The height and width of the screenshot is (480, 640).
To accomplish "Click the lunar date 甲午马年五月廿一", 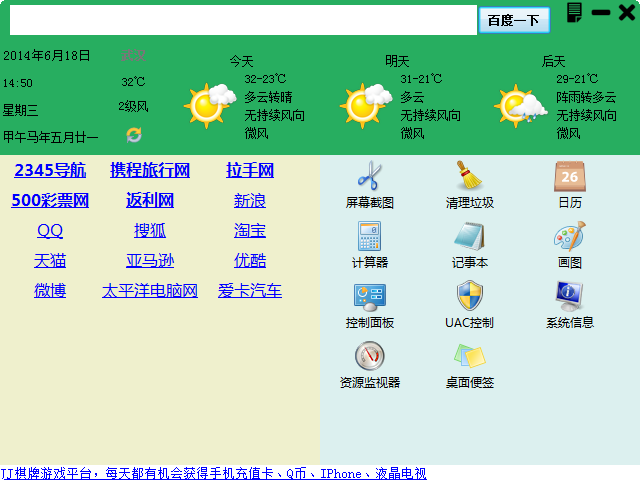I will 51,137.
